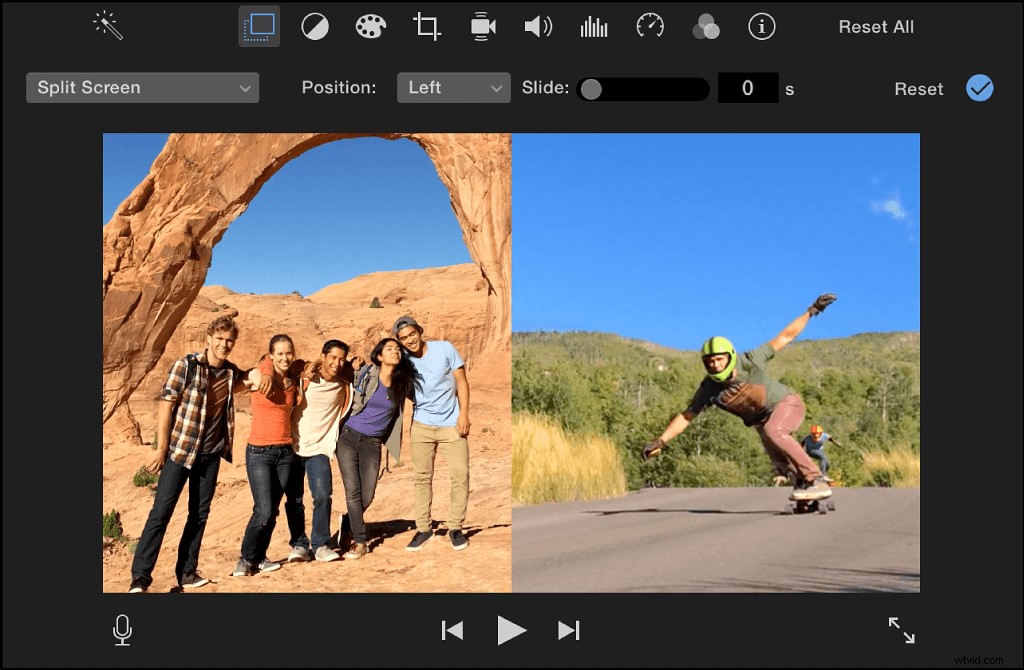The image size is (1024, 670).
Task: Confirm changes with the blue checkmark
Action: click(980, 88)
